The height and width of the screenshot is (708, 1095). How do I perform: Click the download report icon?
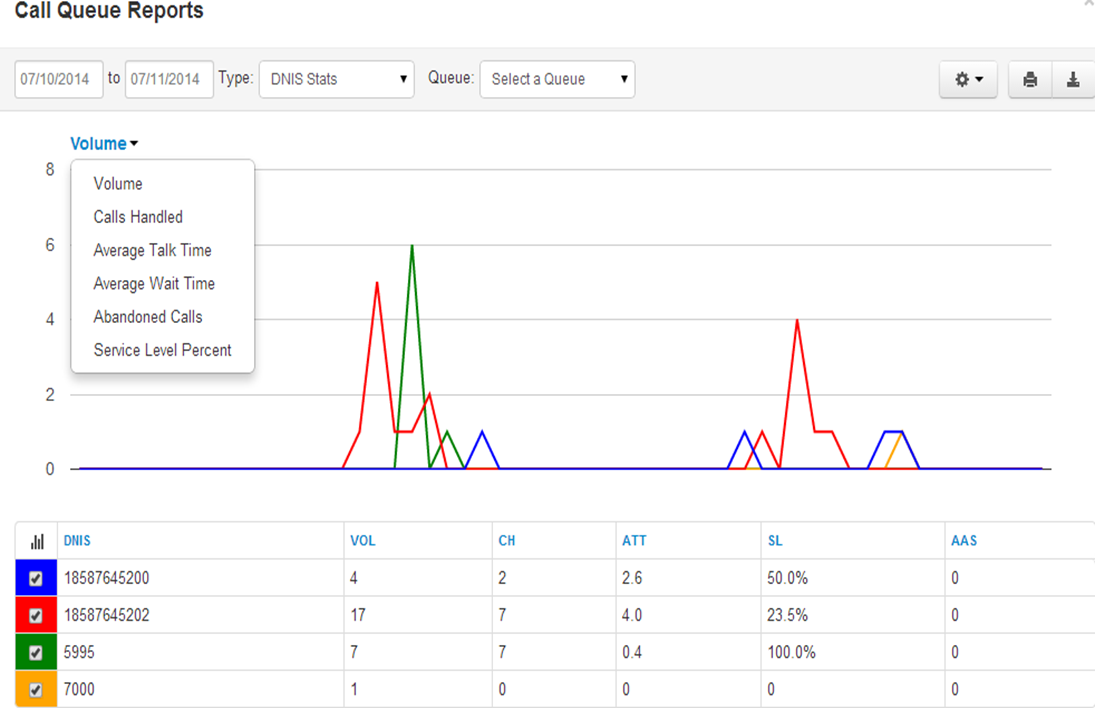[1073, 80]
